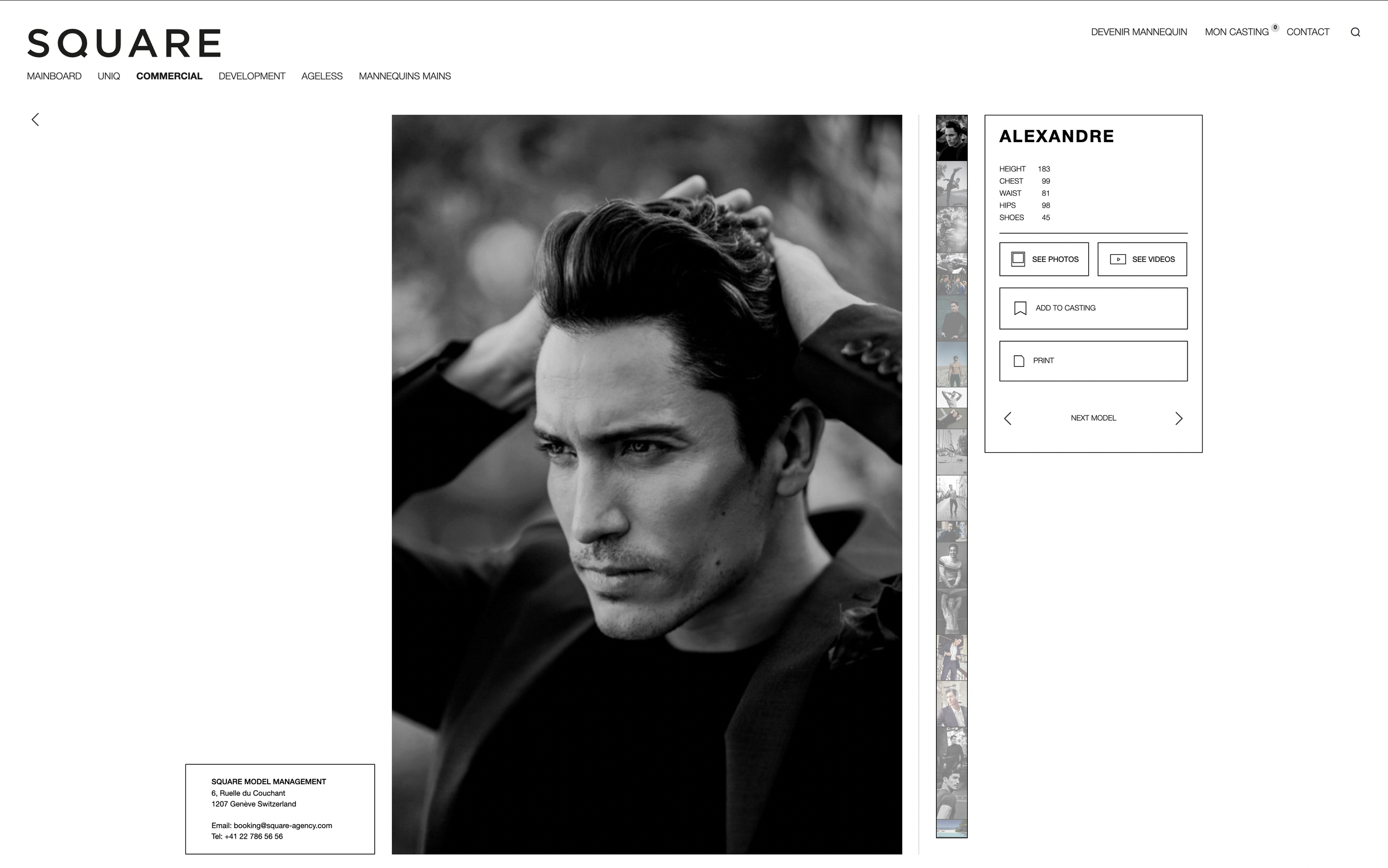Enable SEE VIDEOS view
The height and width of the screenshot is (868, 1388).
pos(1141,259)
